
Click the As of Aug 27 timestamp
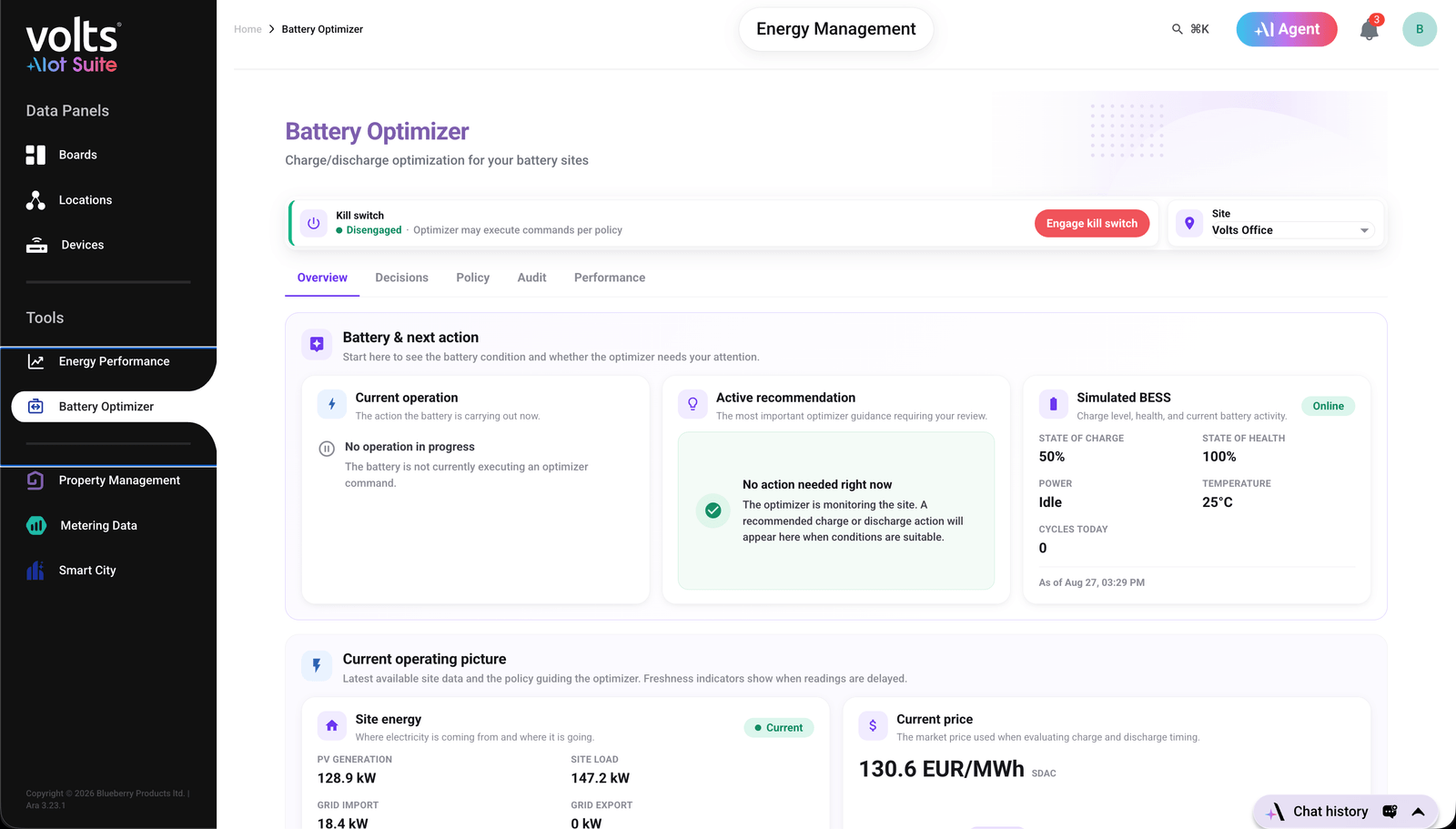click(1092, 582)
